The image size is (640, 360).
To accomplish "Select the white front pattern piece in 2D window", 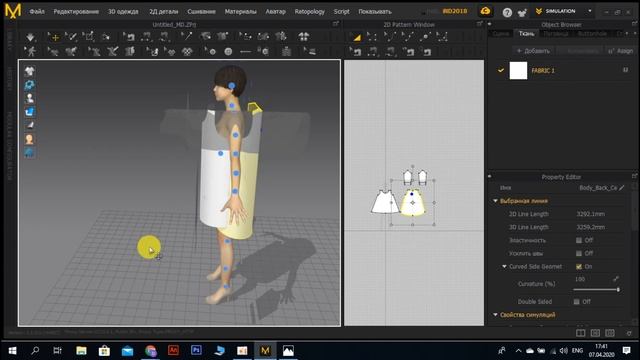I will [x=385, y=202].
